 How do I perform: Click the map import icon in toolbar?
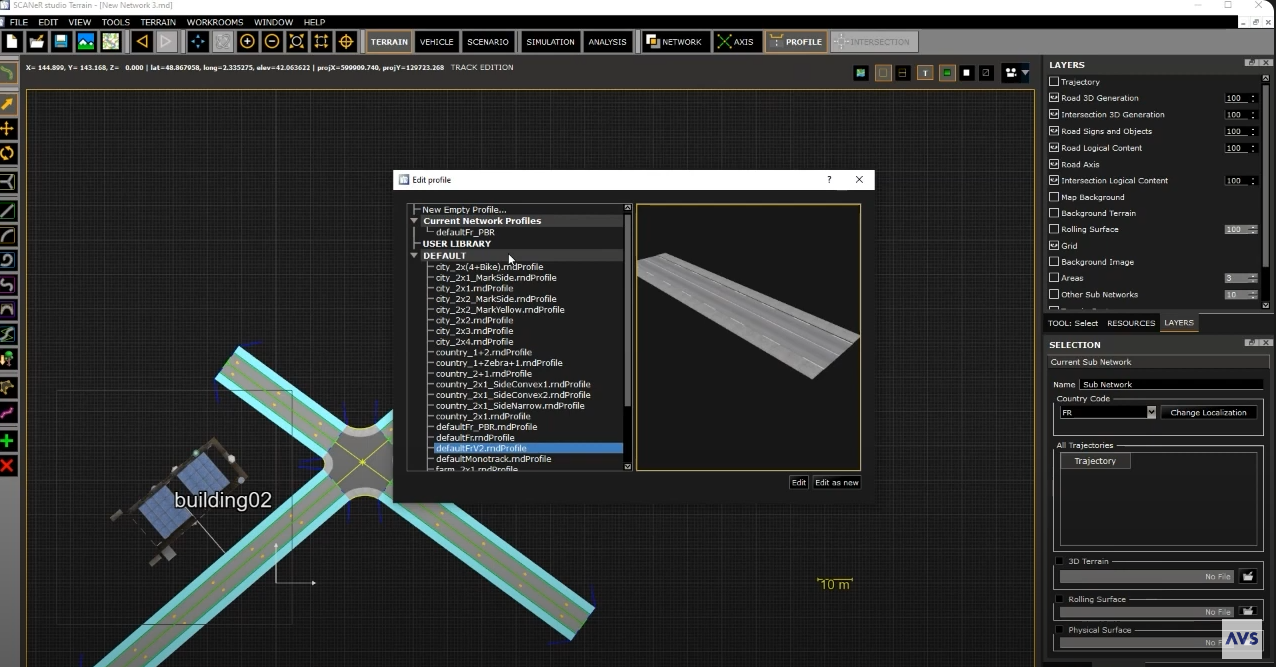(110, 41)
